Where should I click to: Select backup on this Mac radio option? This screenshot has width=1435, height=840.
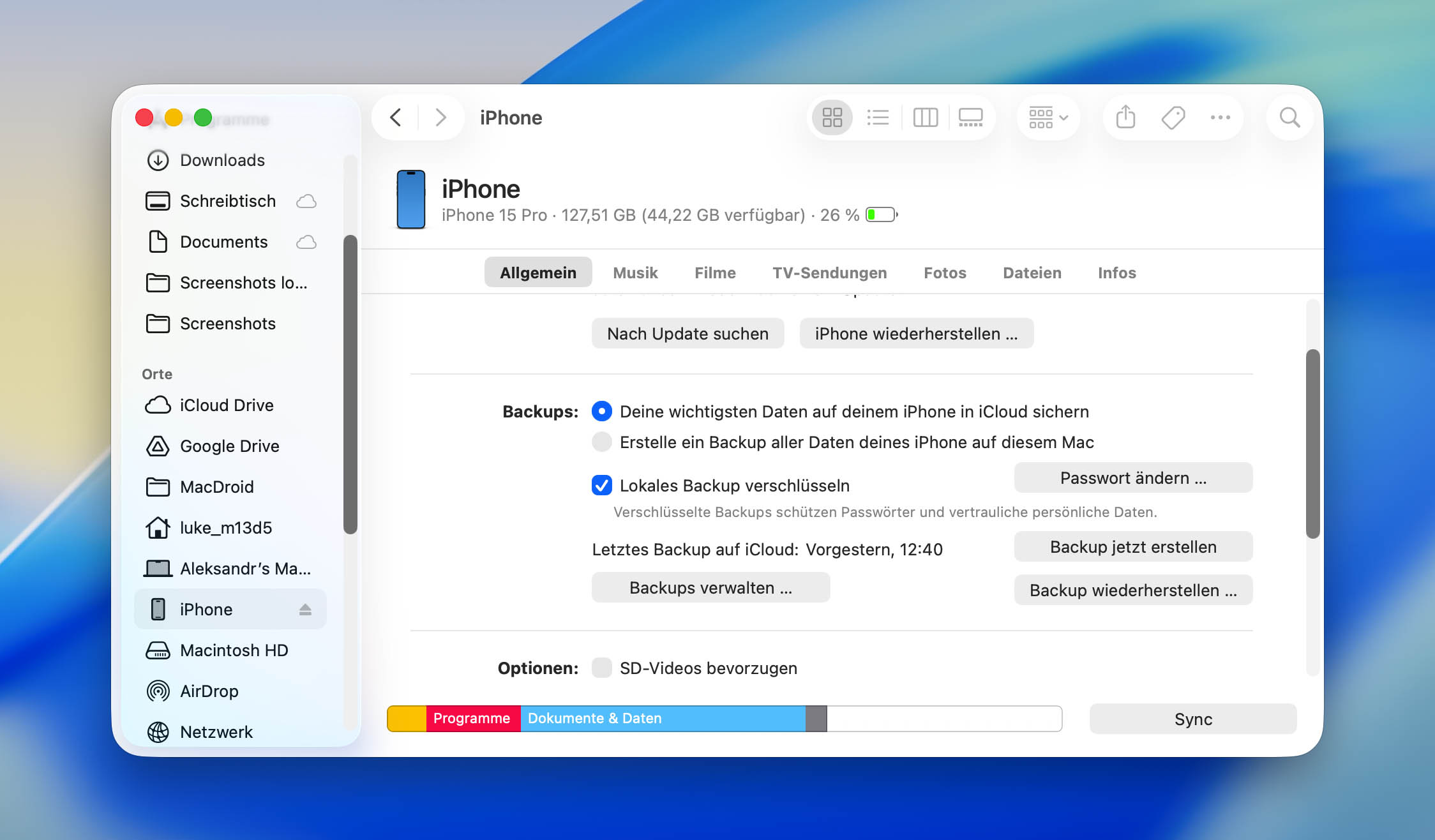601,442
